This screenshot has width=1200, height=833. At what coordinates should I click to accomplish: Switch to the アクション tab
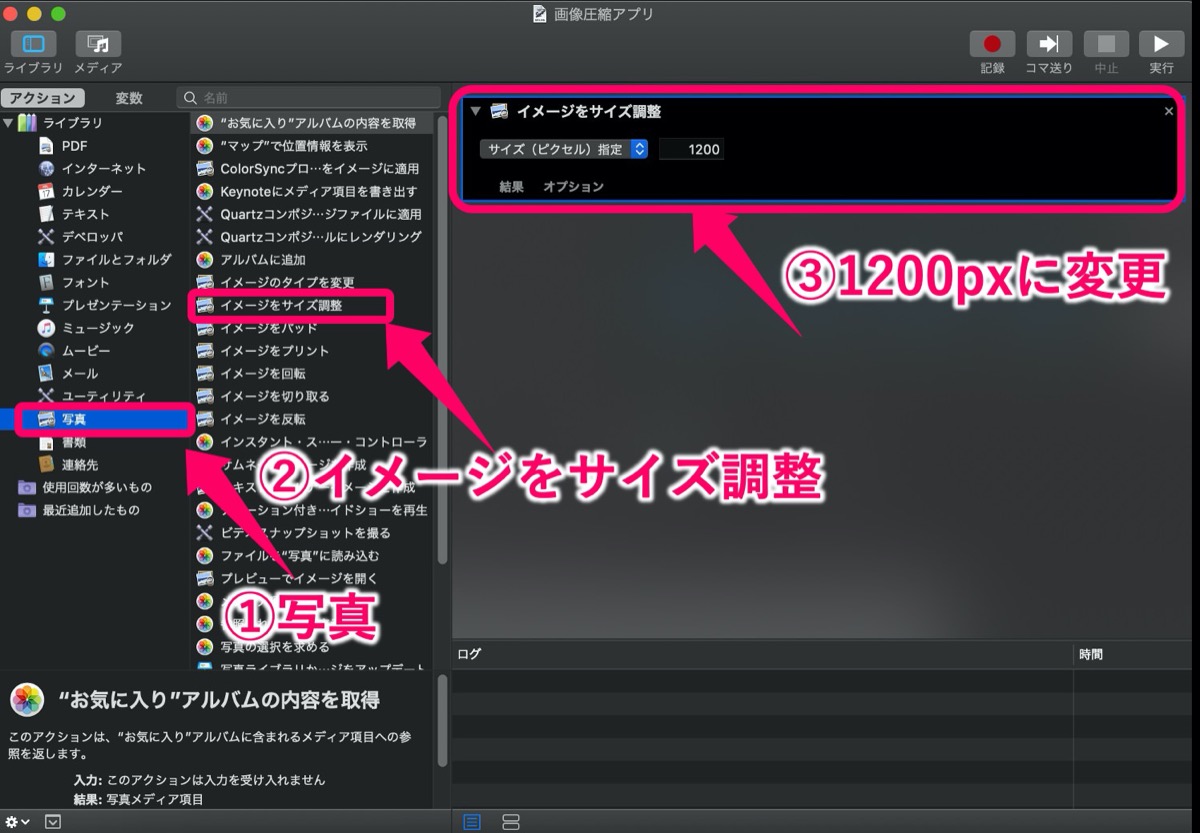43,98
